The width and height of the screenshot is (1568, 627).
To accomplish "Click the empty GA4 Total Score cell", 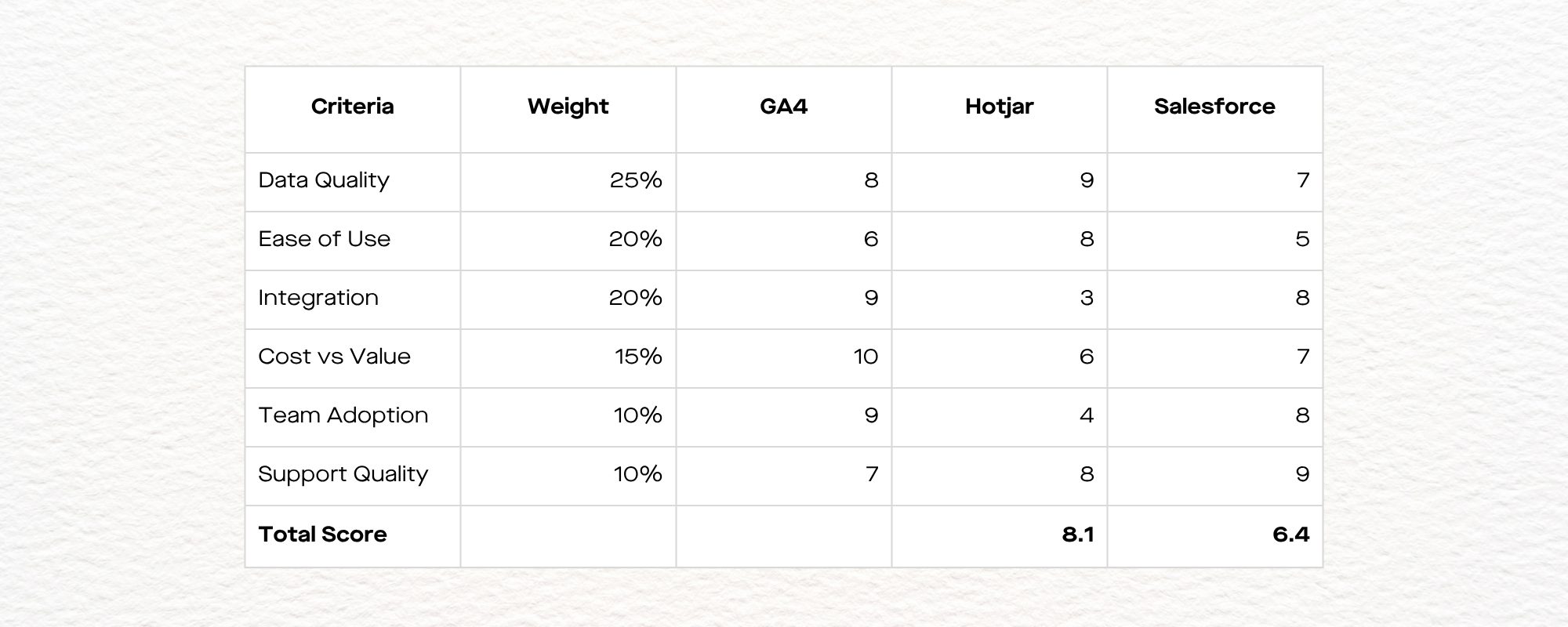I will pos(783,536).
